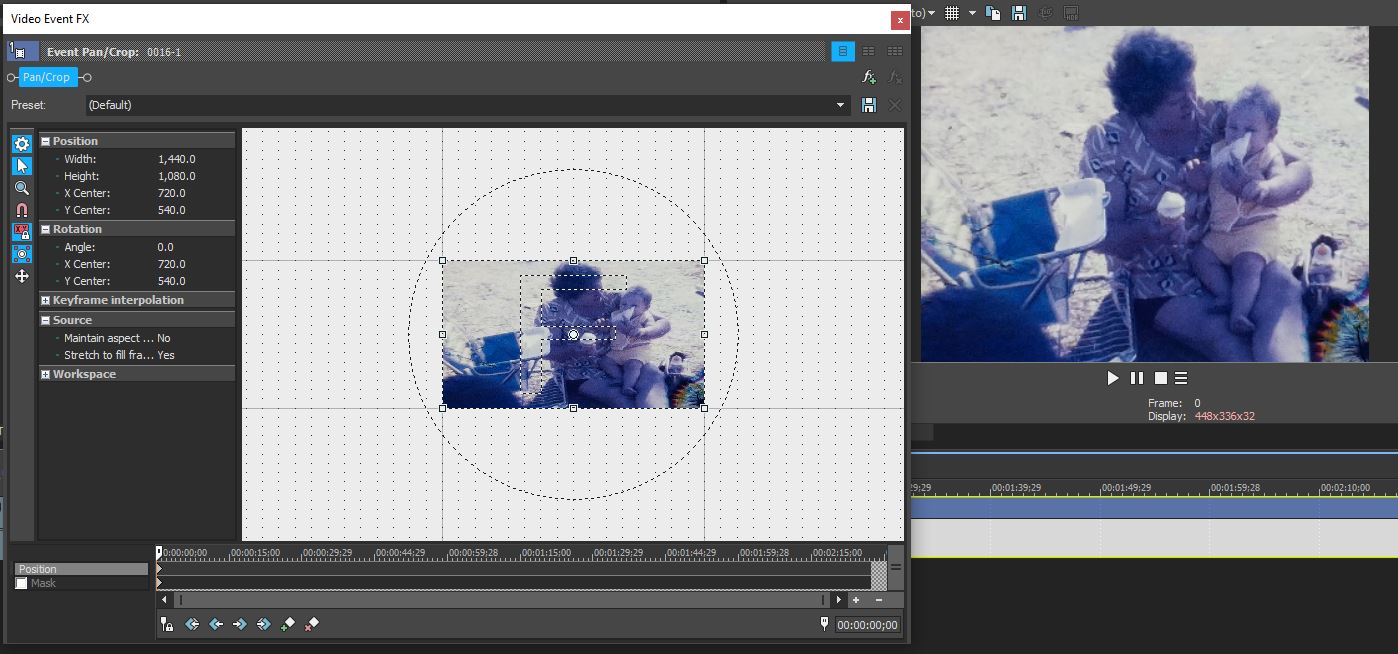Select the Position keyframe row
This screenshot has height=654, width=1398.
coord(80,569)
